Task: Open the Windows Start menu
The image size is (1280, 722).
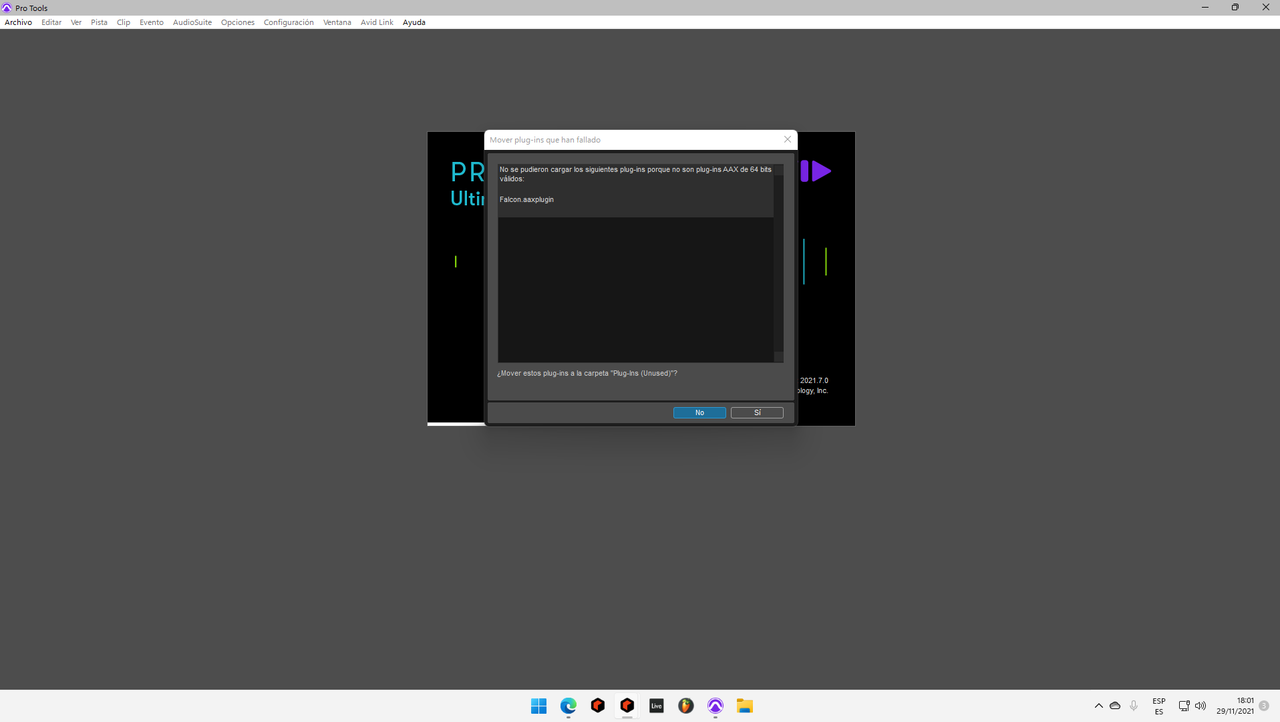Action: 539,706
